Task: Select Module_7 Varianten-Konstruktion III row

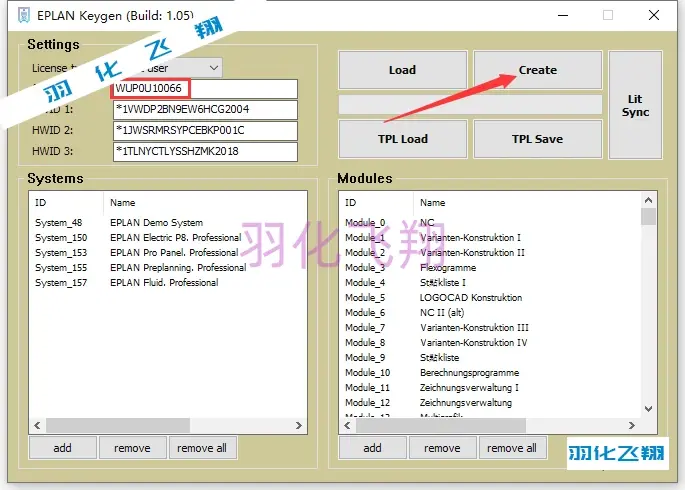Action: click(x=490, y=328)
